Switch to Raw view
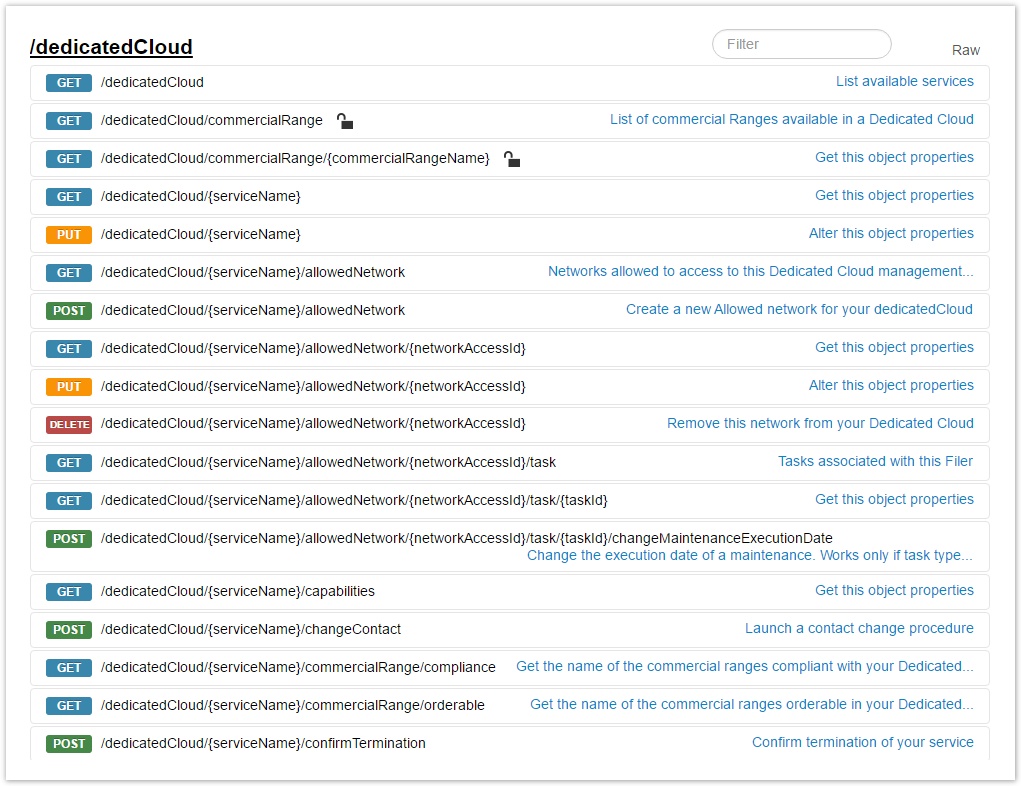 point(965,50)
